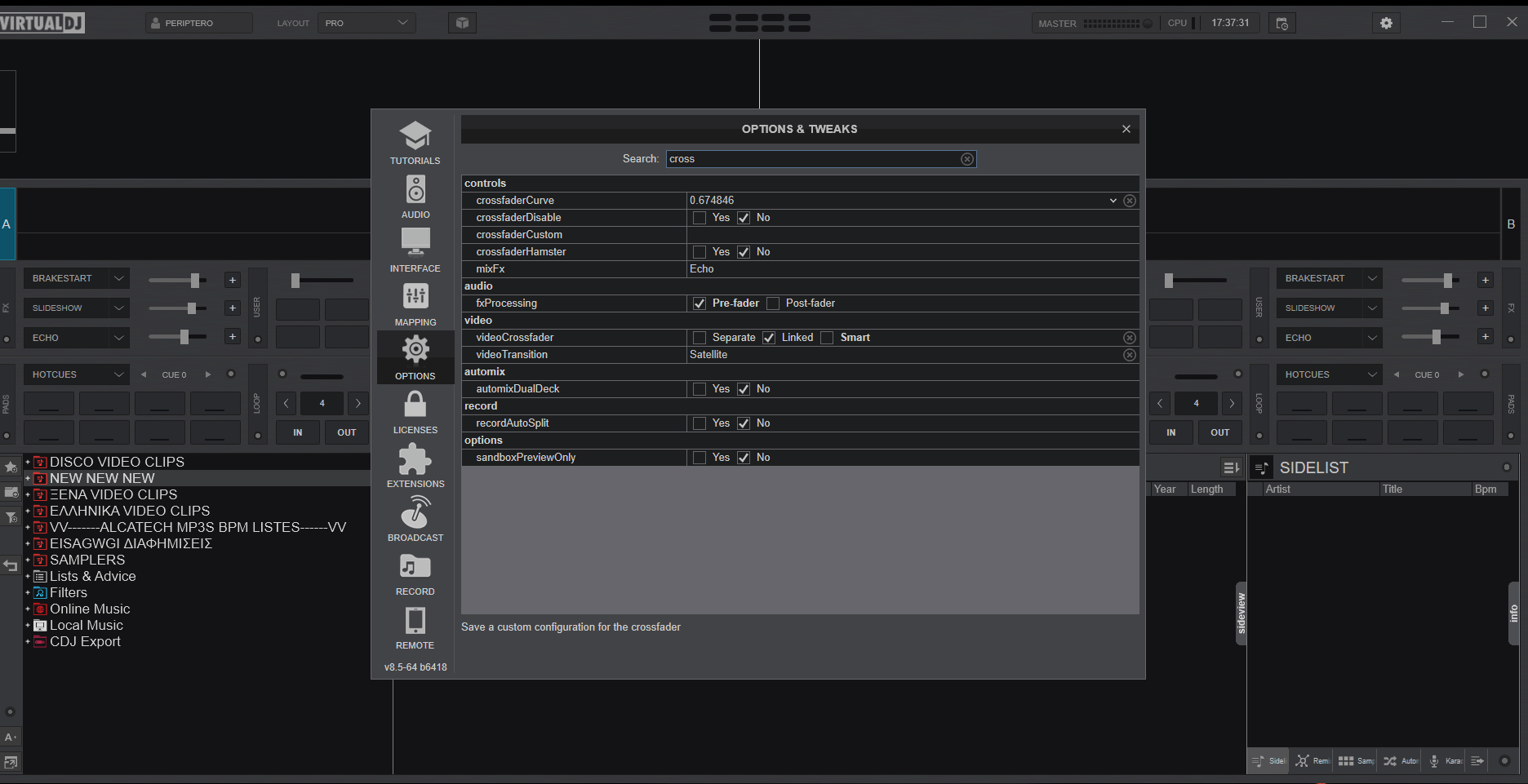Check Yes for automixDualDeck
The width and height of the screenshot is (1528, 784).
click(700, 389)
